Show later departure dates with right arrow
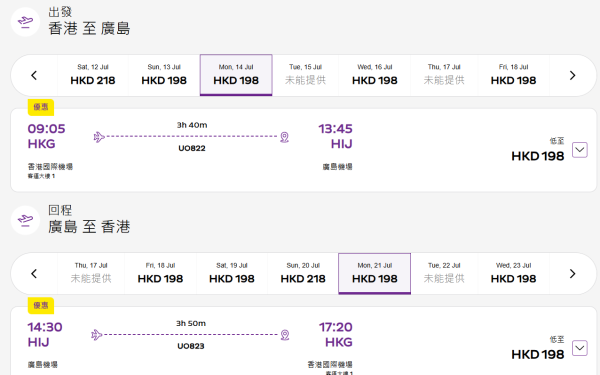600x375 pixels. coord(572,75)
